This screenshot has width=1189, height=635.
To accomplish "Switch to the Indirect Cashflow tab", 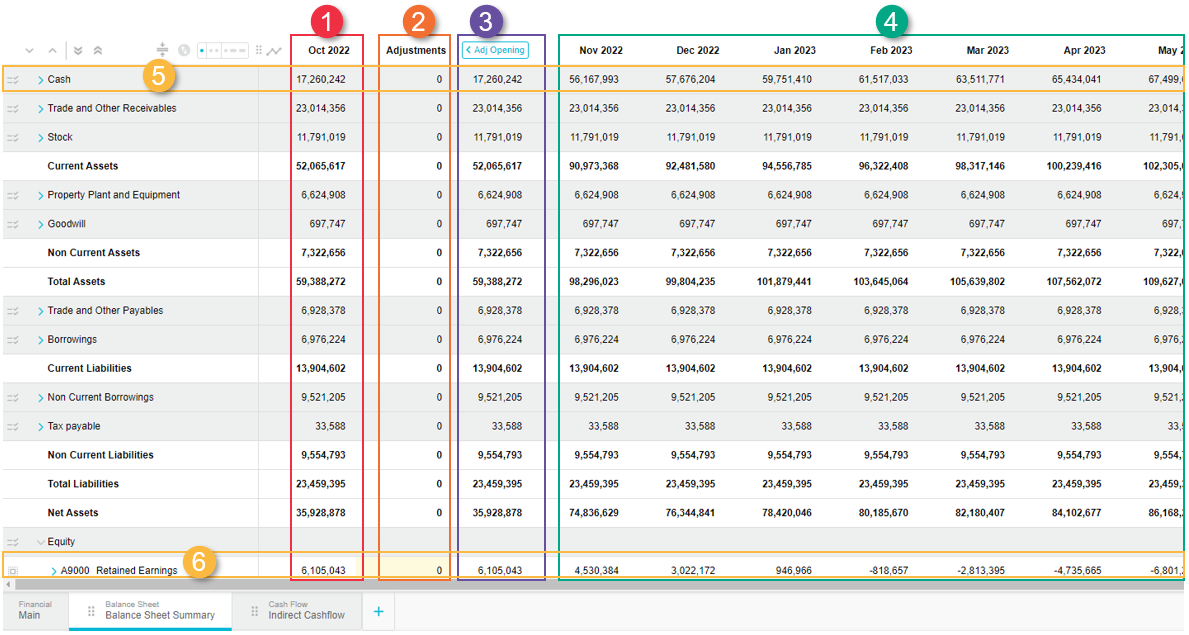I will point(305,611).
